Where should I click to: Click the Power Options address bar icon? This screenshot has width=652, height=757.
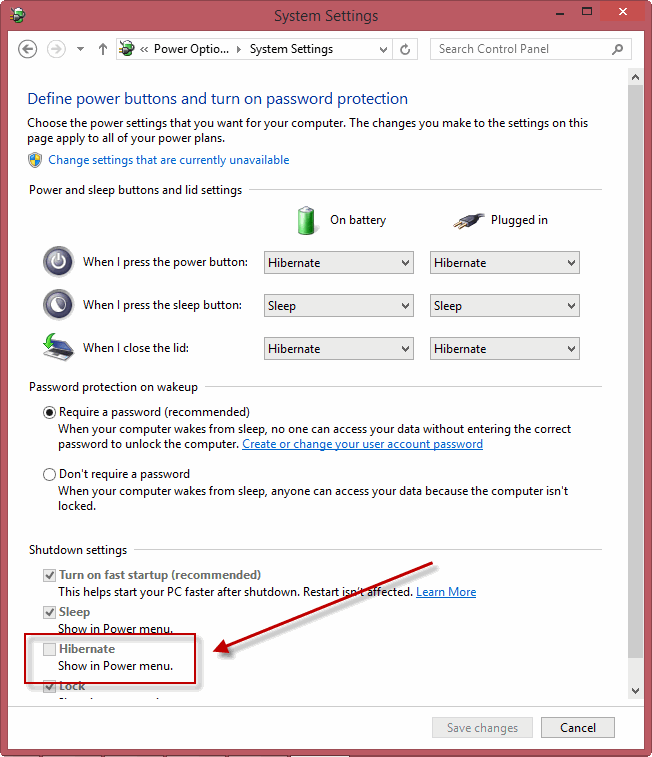click(x=127, y=49)
